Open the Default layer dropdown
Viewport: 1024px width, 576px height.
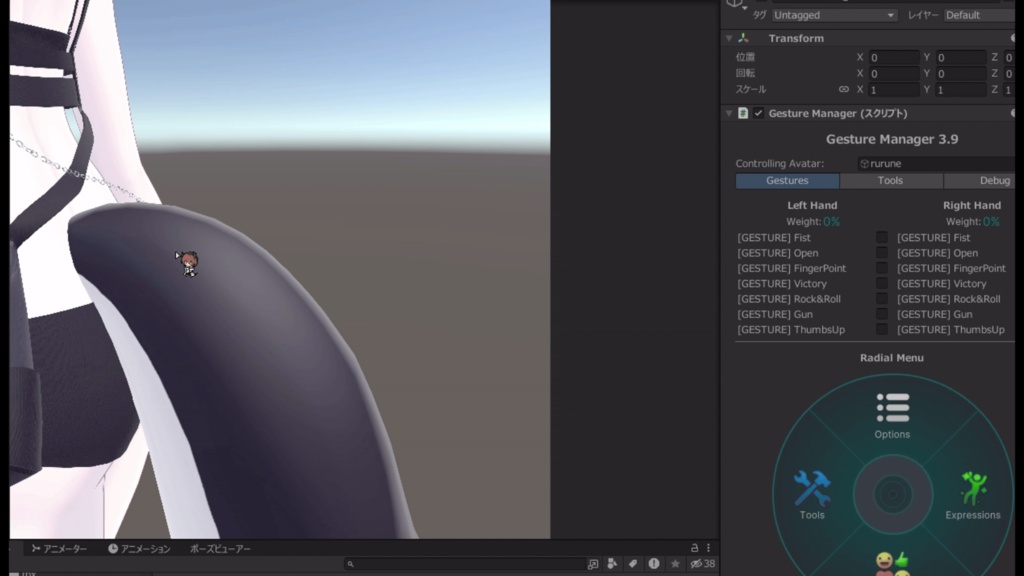pos(980,15)
